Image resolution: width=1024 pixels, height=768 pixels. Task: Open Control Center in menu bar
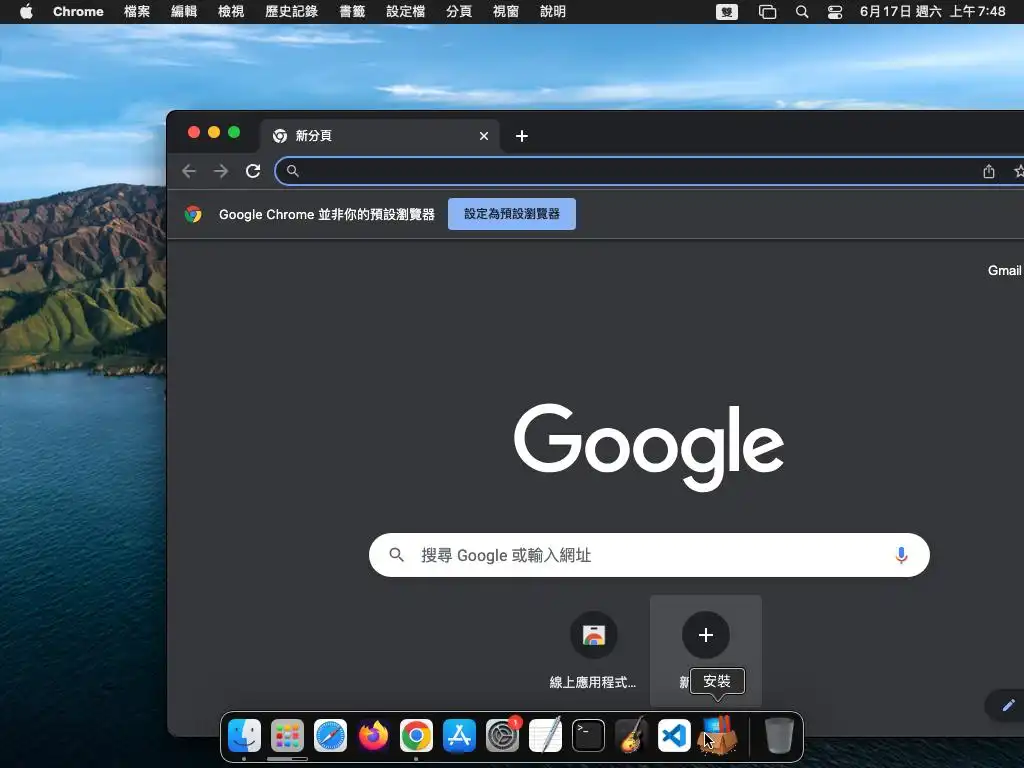[835, 12]
